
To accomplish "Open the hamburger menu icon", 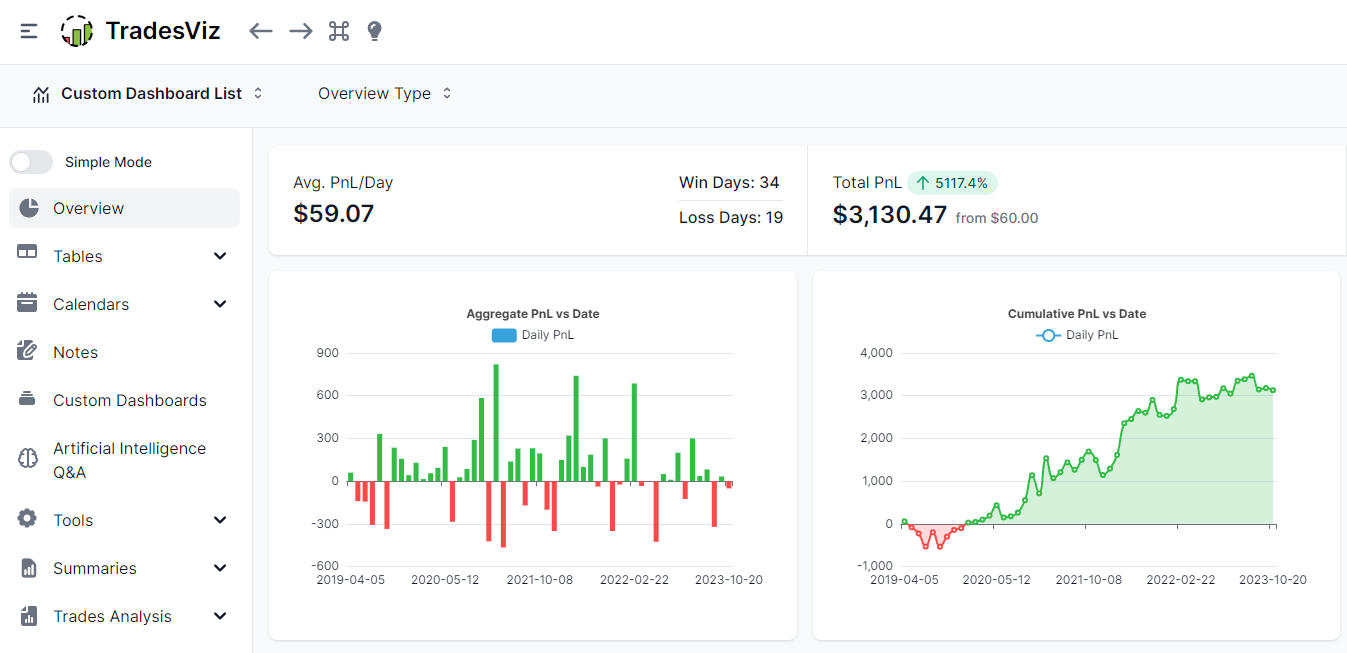I will [29, 31].
